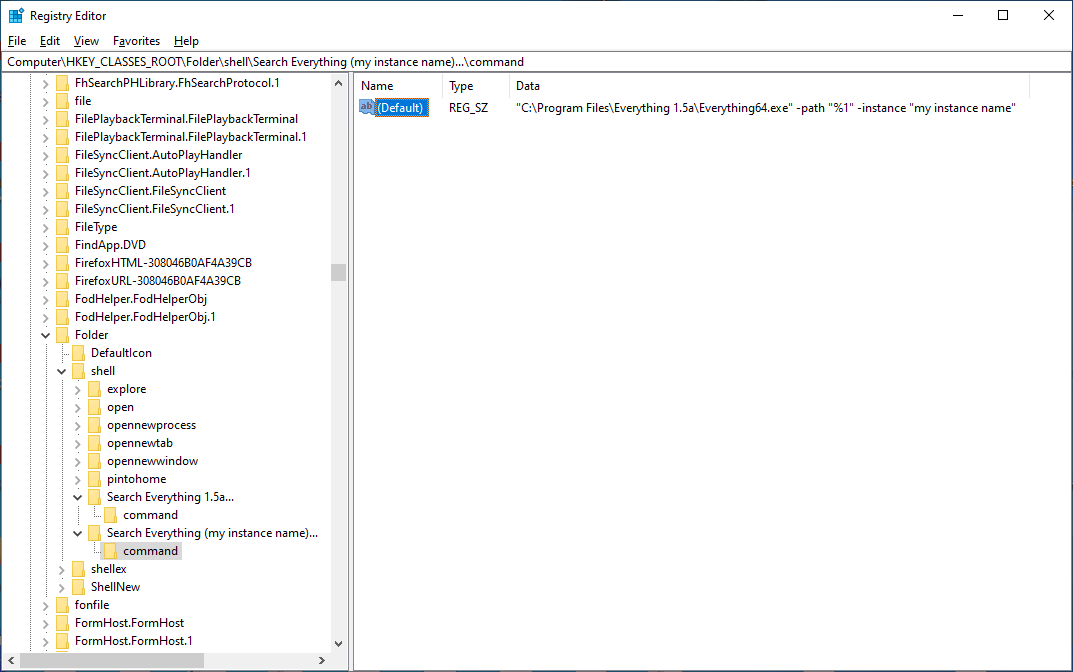Select FileSyncClient.FileSyncClient.1 key
The height and width of the screenshot is (672, 1073).
[x=155, y=209]
